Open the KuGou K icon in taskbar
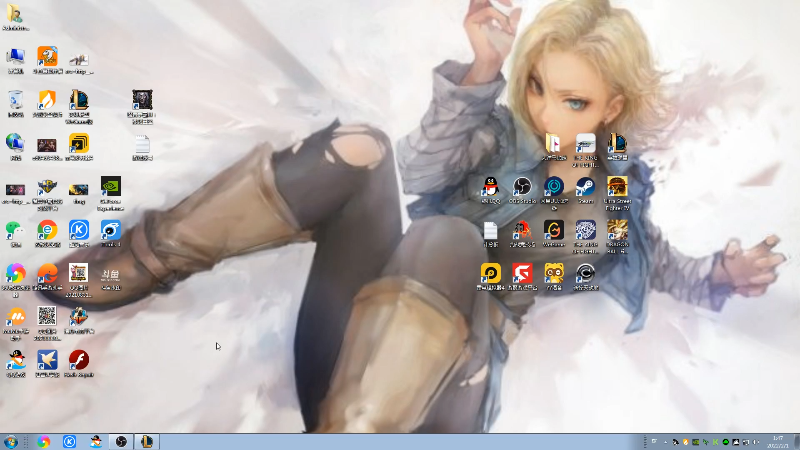The width and height of the screenshot is (800, 450). tap(69, 441)
